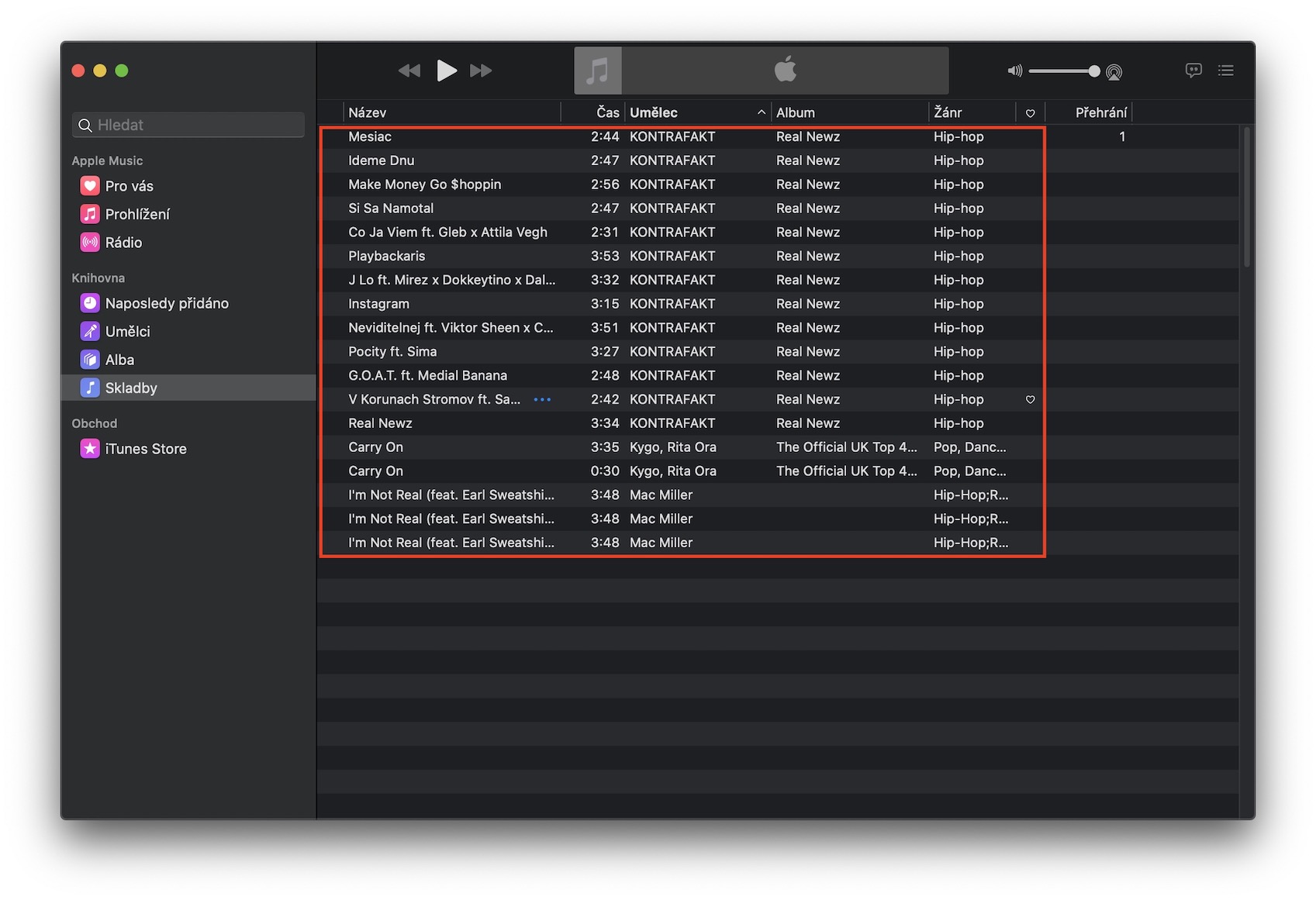Screen dimensions: 1316x900
Task: Select the song Playbackaris
Action: pos(386,256)
